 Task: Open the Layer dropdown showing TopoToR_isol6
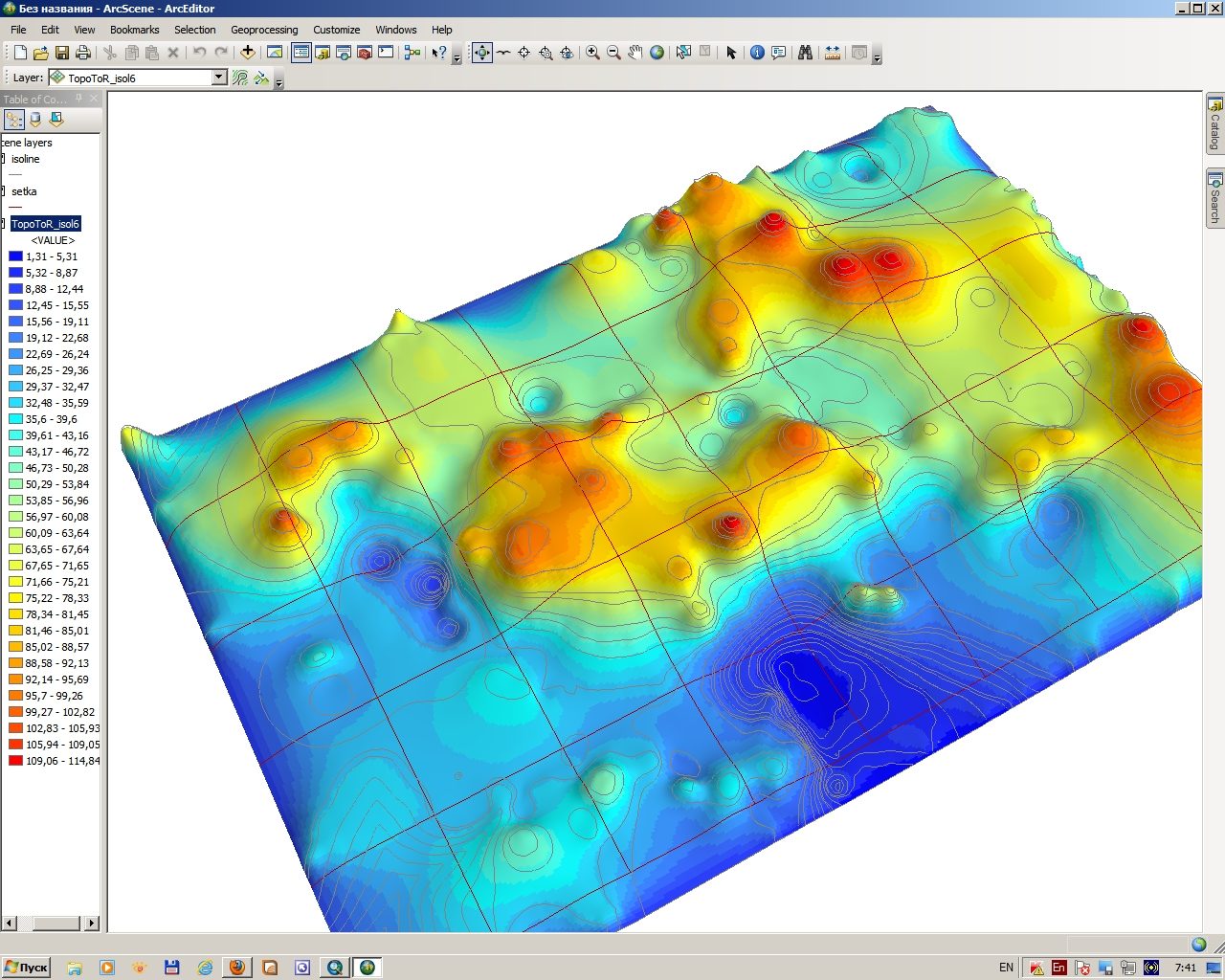click(x=218, y=78)
